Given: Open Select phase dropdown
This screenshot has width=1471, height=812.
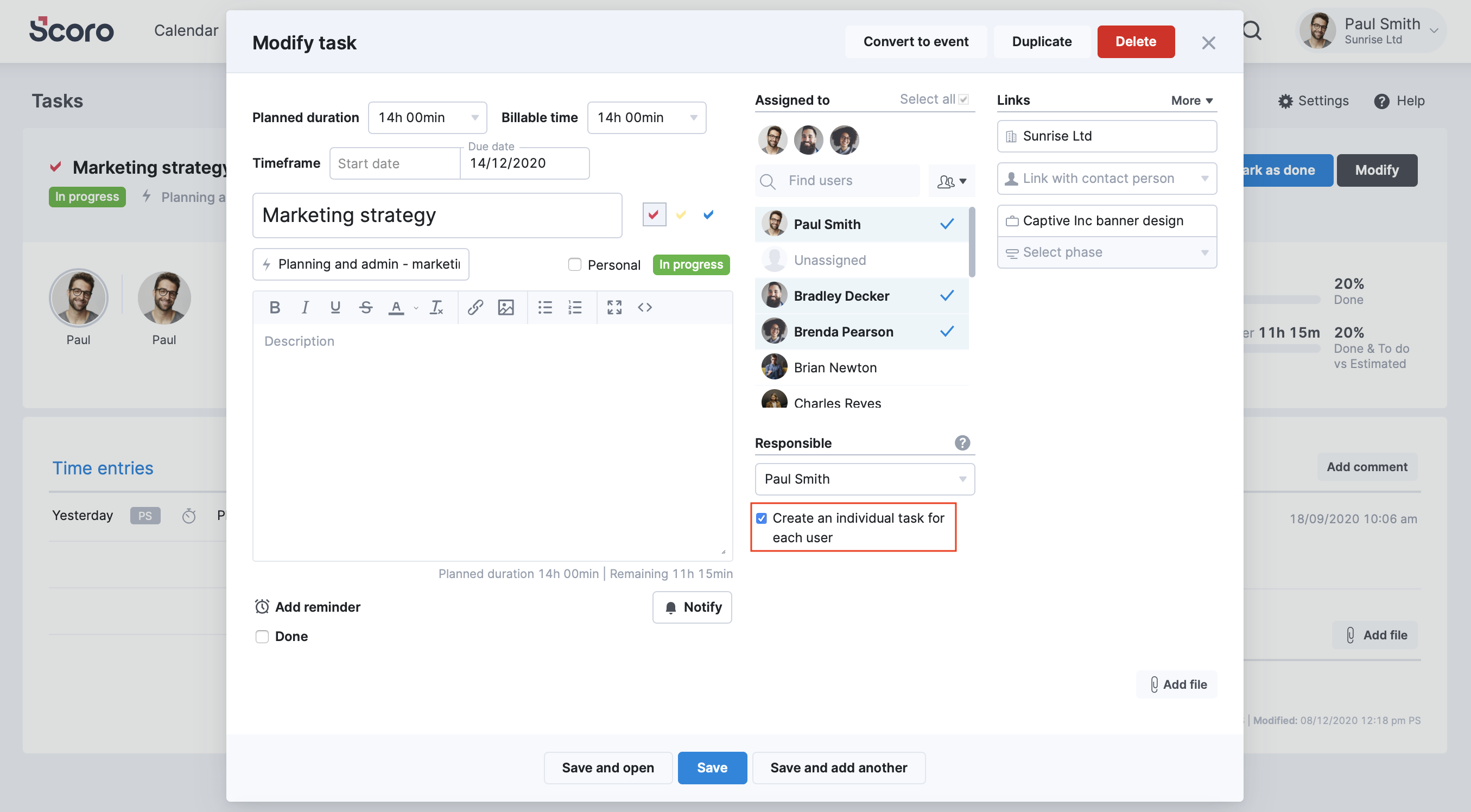Looking at the screenshot, I should pyautogui.click(x=1106, y=252).
